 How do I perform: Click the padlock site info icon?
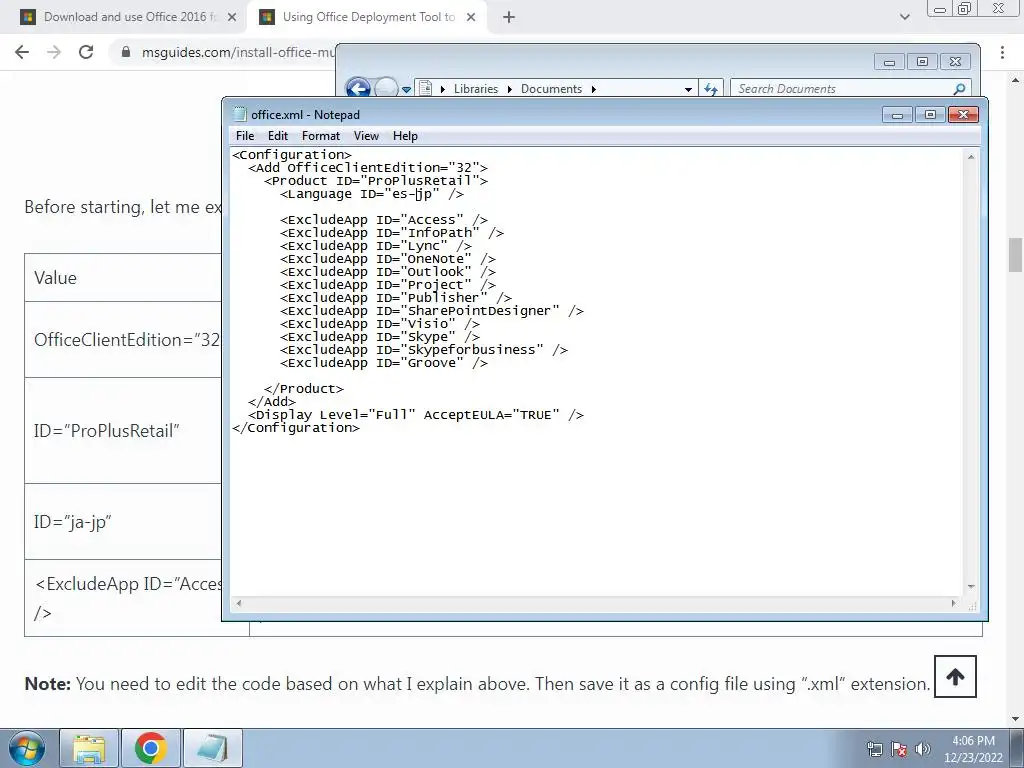click(126, 52)
